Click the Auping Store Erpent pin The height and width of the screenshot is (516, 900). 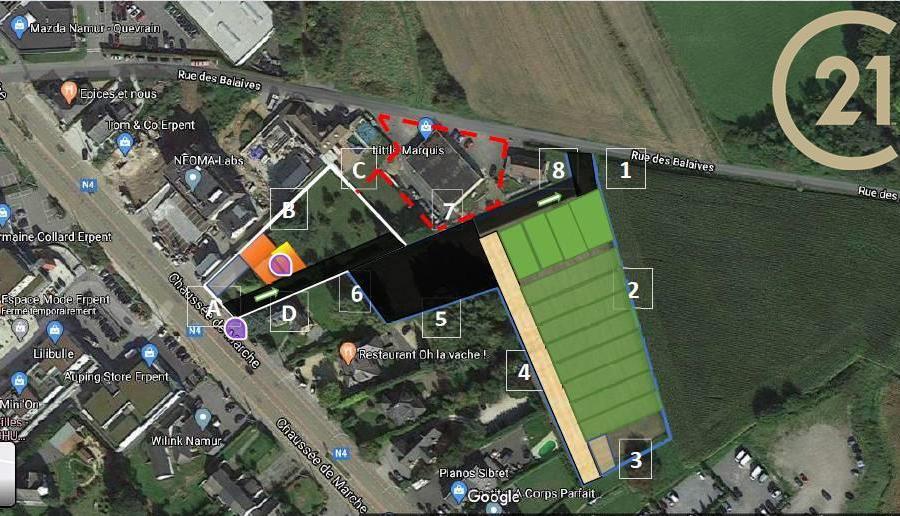[149, 354]
